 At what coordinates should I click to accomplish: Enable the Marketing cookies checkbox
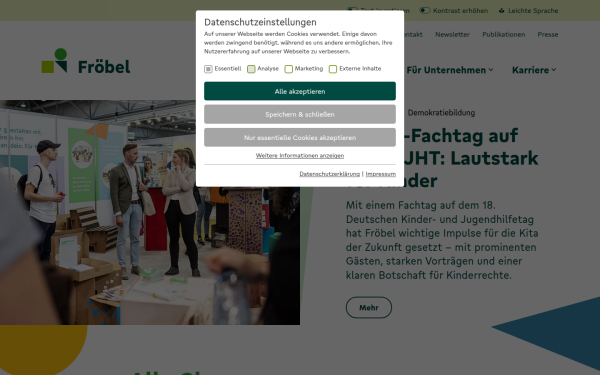pos(289,69)
